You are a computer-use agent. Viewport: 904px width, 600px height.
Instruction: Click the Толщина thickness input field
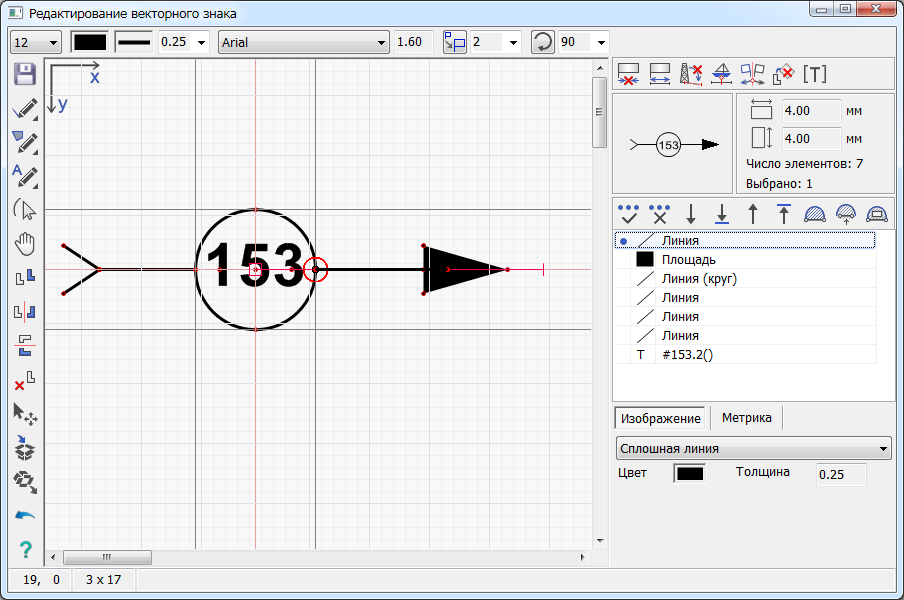point(840,474)
